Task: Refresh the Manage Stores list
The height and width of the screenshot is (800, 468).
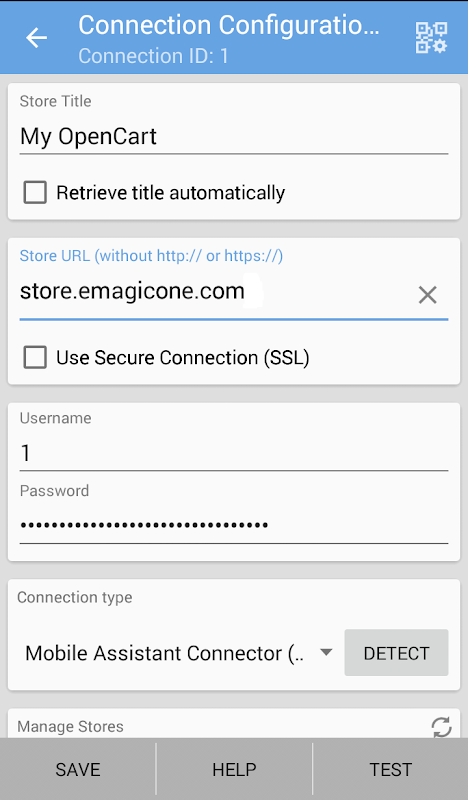Action: (441, 727)
